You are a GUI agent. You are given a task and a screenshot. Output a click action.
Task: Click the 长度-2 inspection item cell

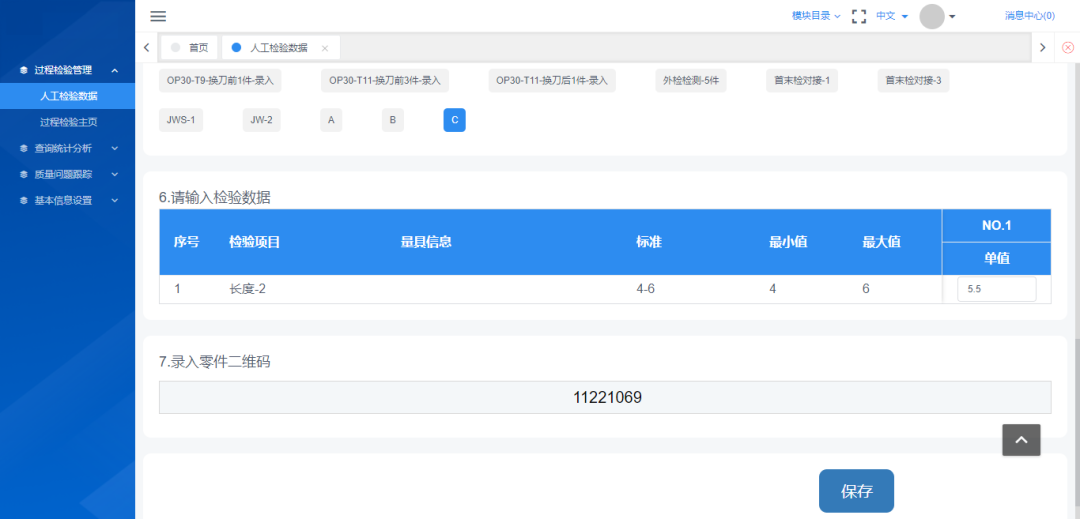(x=247, y=289)
